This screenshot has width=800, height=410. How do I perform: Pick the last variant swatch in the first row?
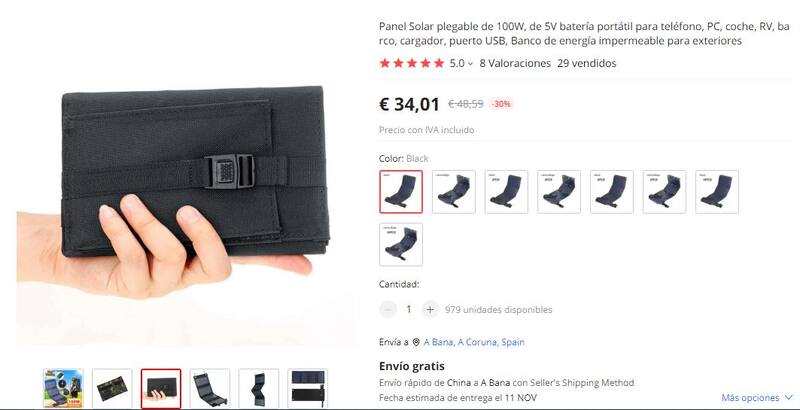[717, 192]
